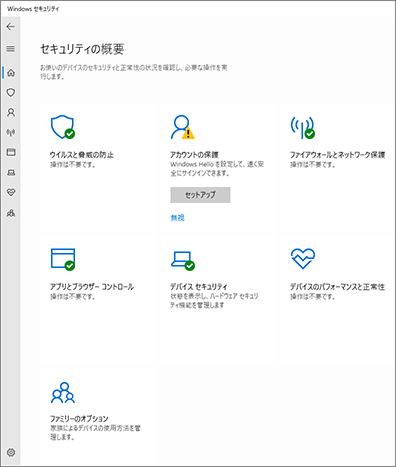Open アプリとブラウザー コントロール tile
The image size is (396, 467).
[x=92, y=287]
